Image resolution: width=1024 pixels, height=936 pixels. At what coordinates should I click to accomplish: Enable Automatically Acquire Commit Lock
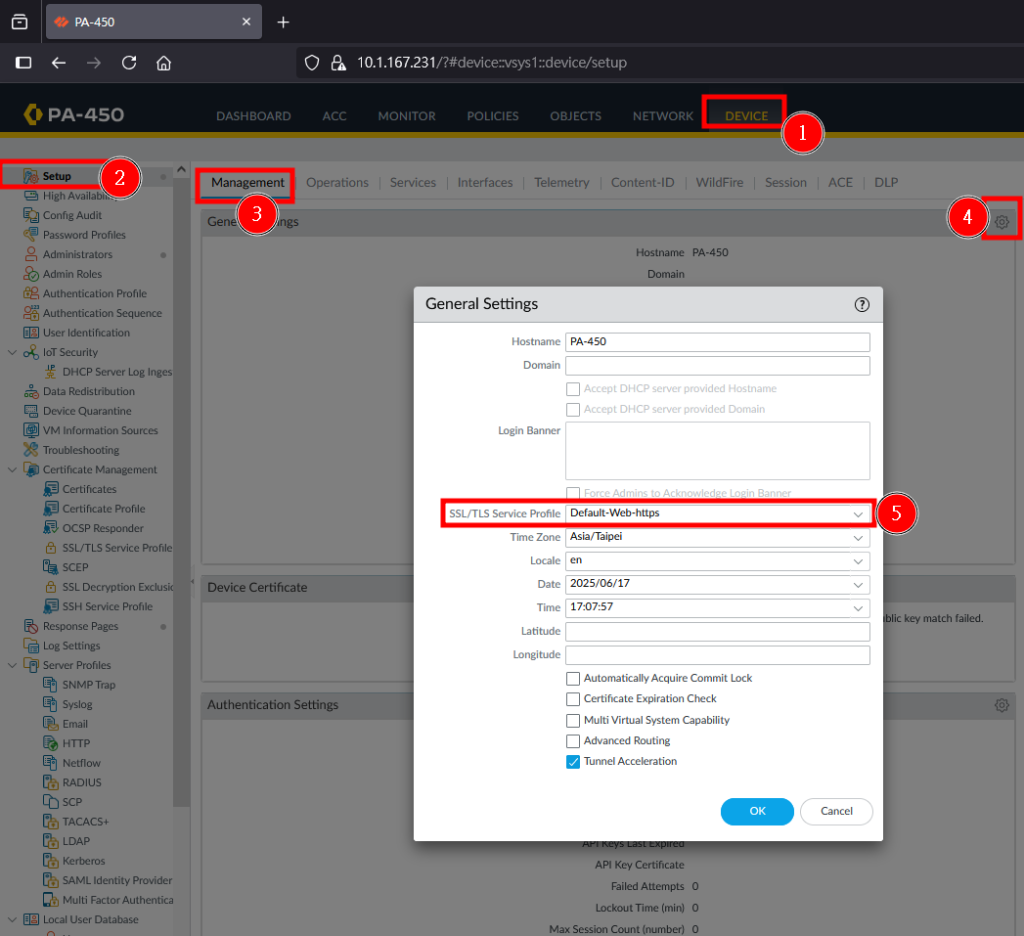[573, 679]
